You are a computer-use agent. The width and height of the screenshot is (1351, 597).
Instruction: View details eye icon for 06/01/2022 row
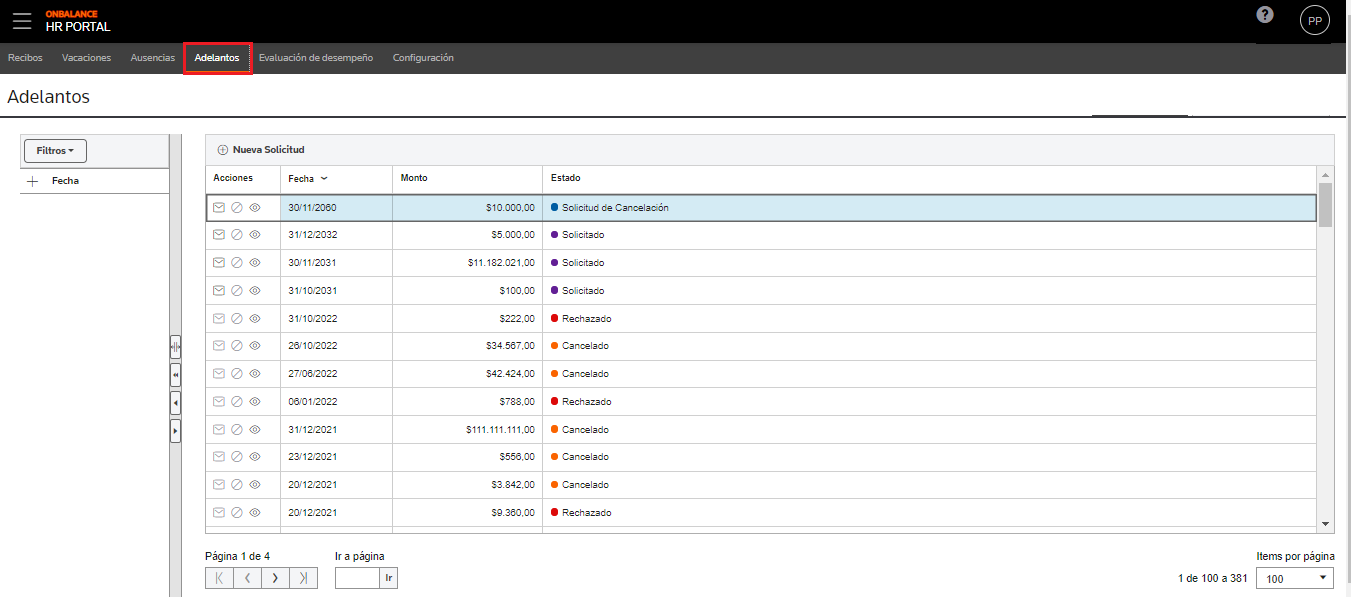click(255, 402)
